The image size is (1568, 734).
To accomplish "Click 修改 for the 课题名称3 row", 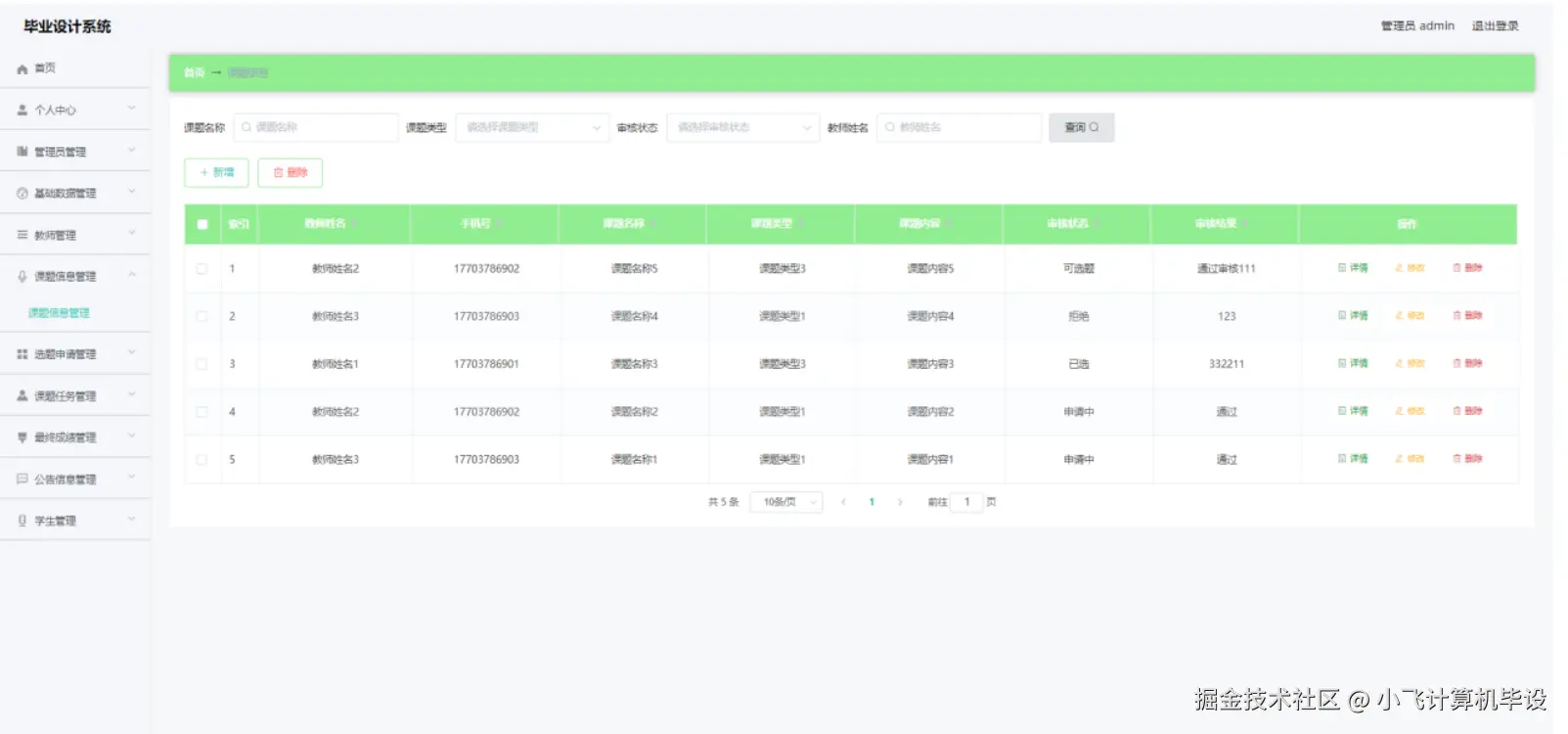I will click(x=1410, y=364).
